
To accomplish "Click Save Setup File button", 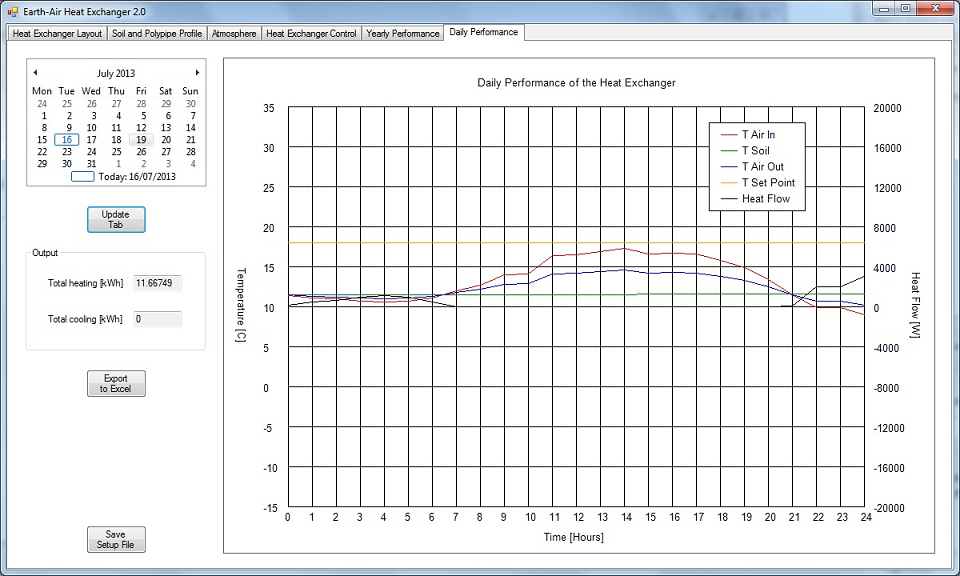I will [x=116, y=540].
